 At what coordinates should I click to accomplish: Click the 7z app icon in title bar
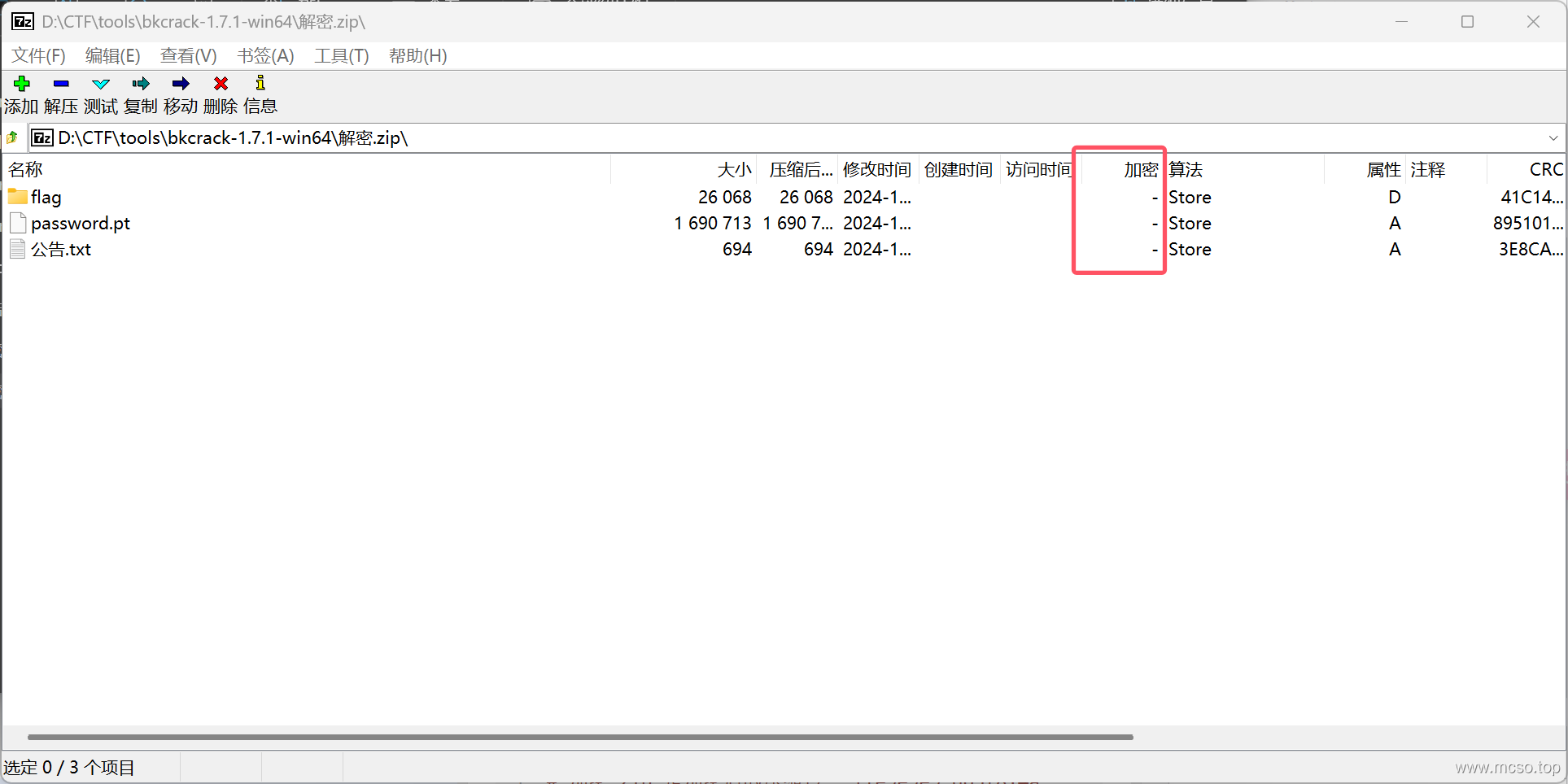click(23, 21)
